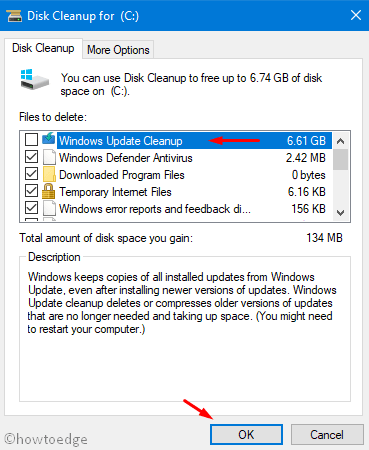Click the Temporary Internet Files padlock icon

[x=49, y=191]
